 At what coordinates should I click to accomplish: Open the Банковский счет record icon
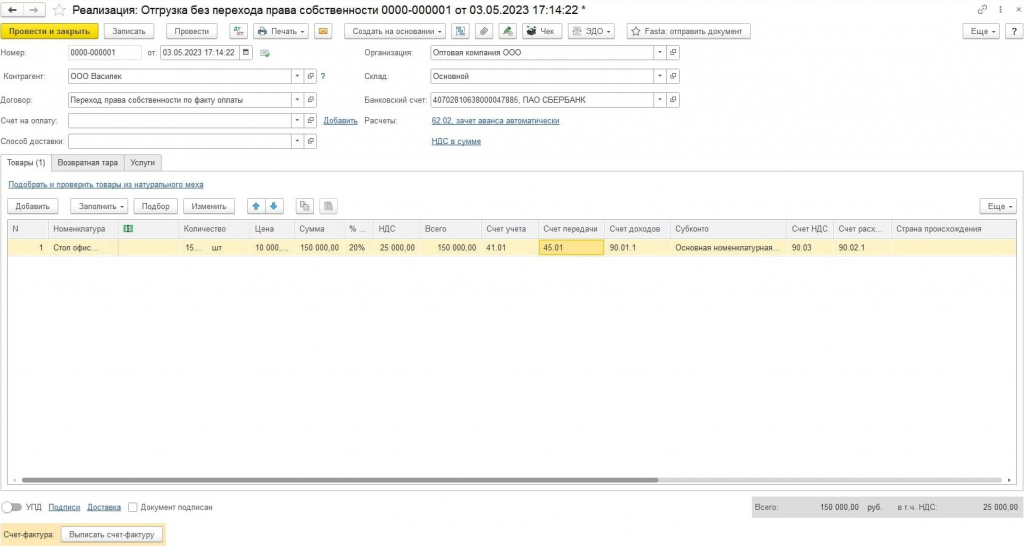tap(673, 100)
